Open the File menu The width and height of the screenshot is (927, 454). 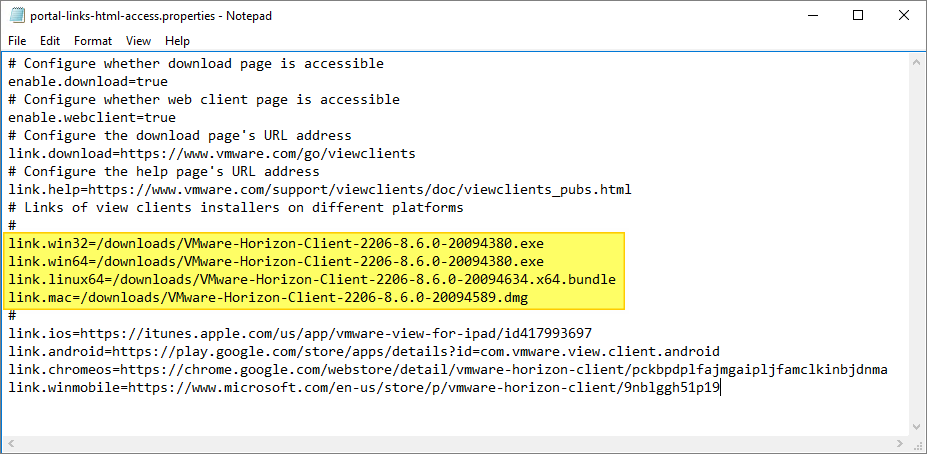coord(18,41)
